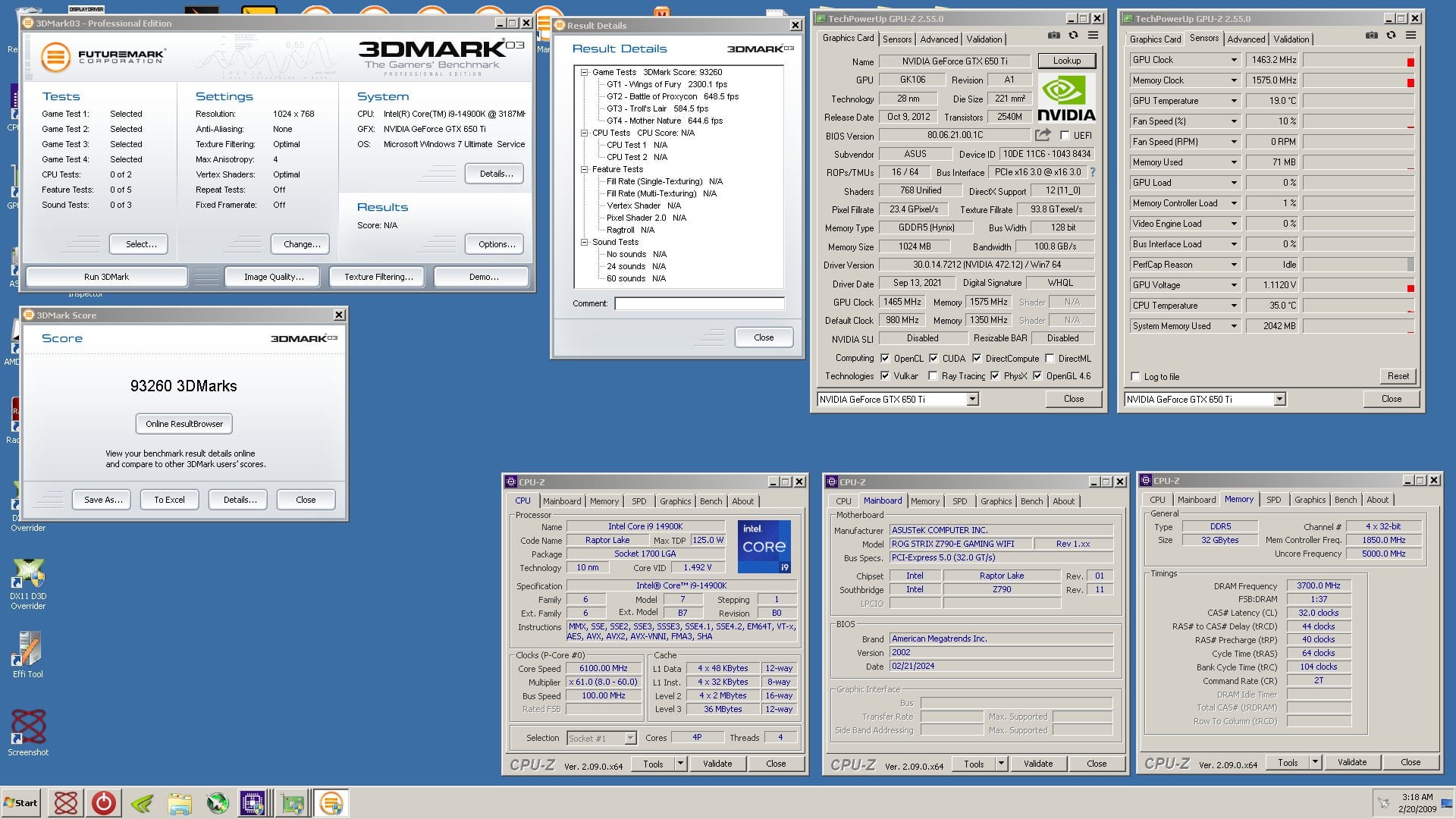Enable the Ray Tracing checkbox

coord(934,375)
